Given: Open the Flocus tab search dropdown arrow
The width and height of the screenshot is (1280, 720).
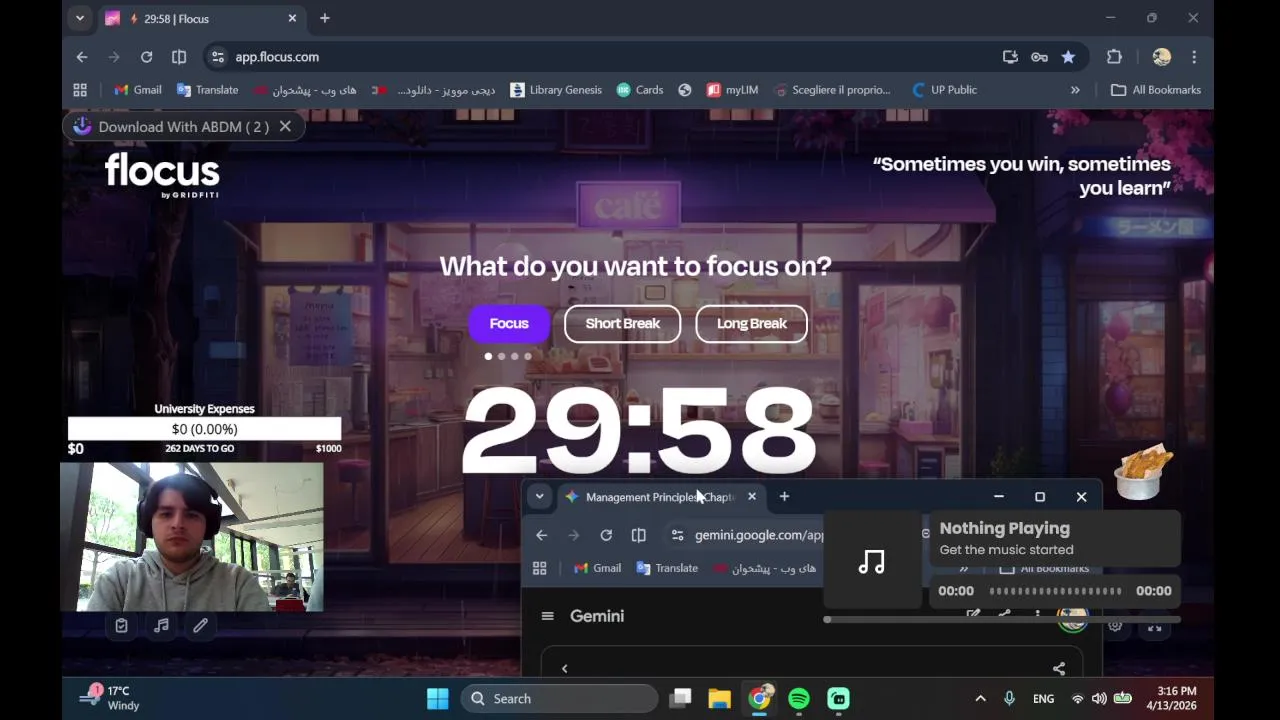Looking at the screenshot, I should pyautogui.click(x=80, y=18).
